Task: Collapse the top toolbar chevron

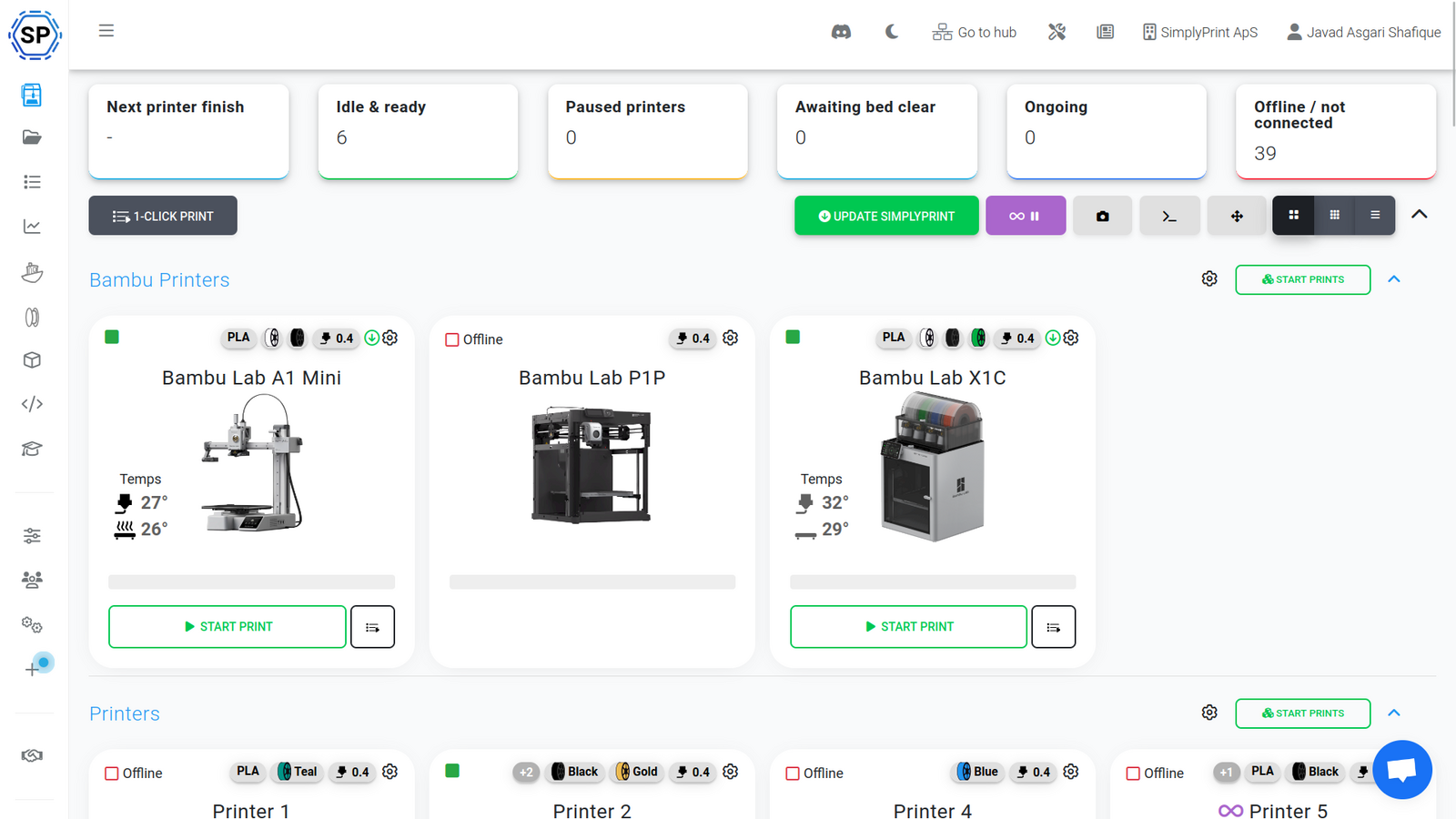Action: 1419,215
